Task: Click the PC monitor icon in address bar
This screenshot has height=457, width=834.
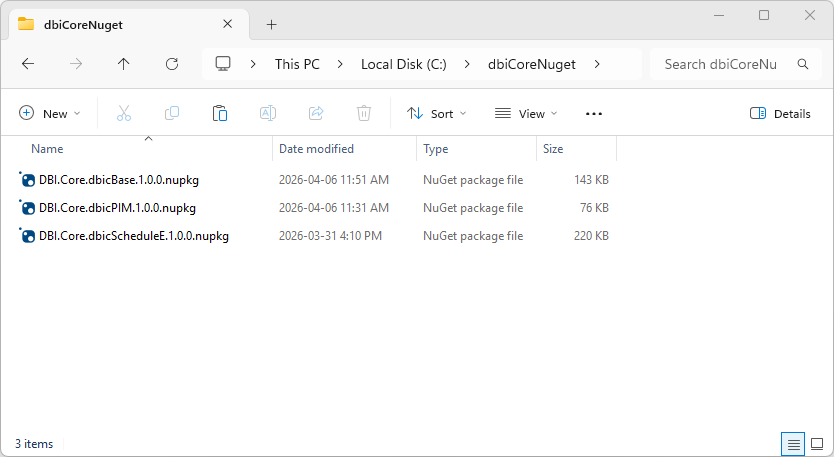Action: point(223,64)
